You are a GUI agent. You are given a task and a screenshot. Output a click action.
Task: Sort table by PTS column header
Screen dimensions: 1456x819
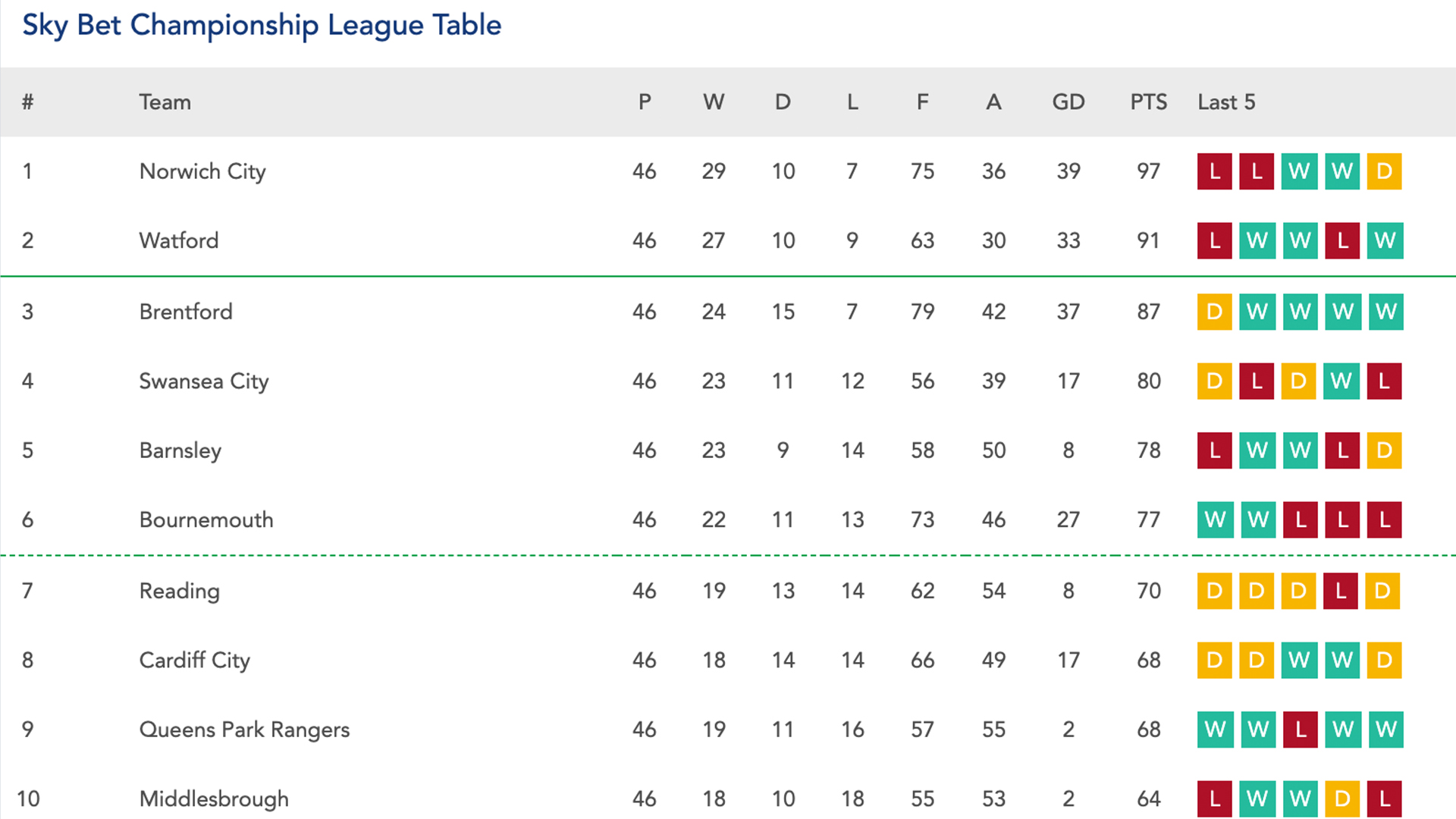pyautogui.click(x=1148, y=102)
